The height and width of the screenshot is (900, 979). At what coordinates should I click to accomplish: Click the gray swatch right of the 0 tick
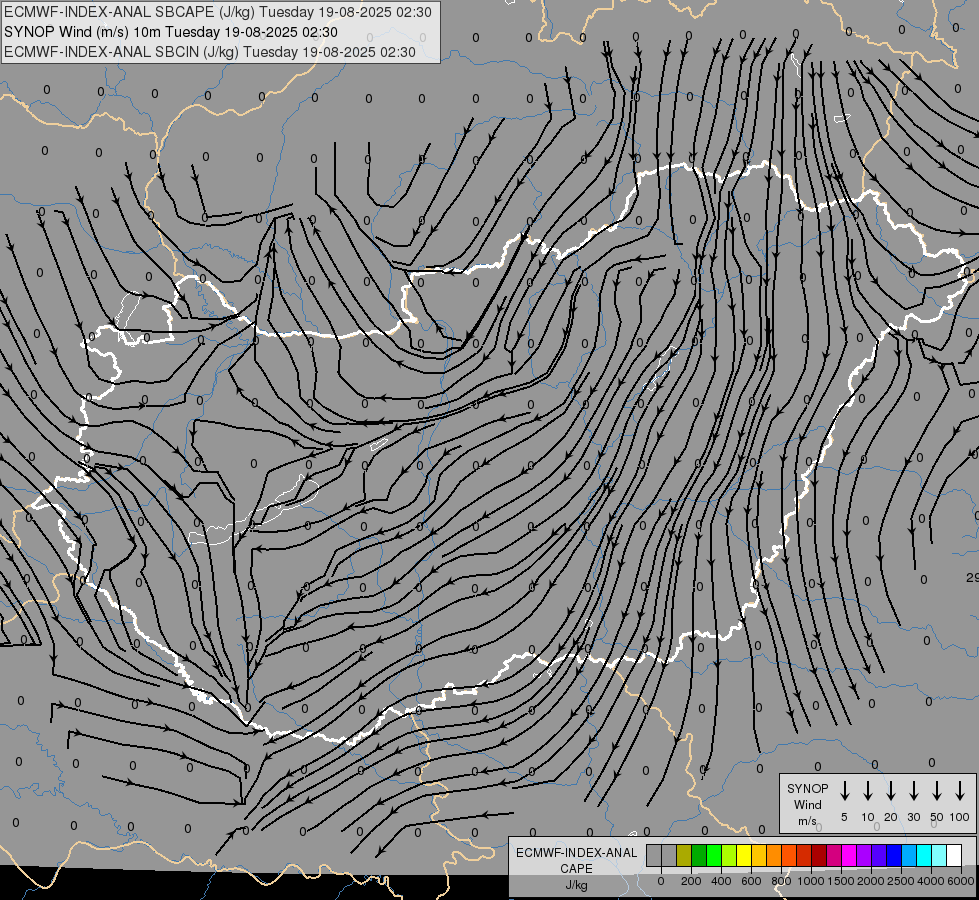669,856
